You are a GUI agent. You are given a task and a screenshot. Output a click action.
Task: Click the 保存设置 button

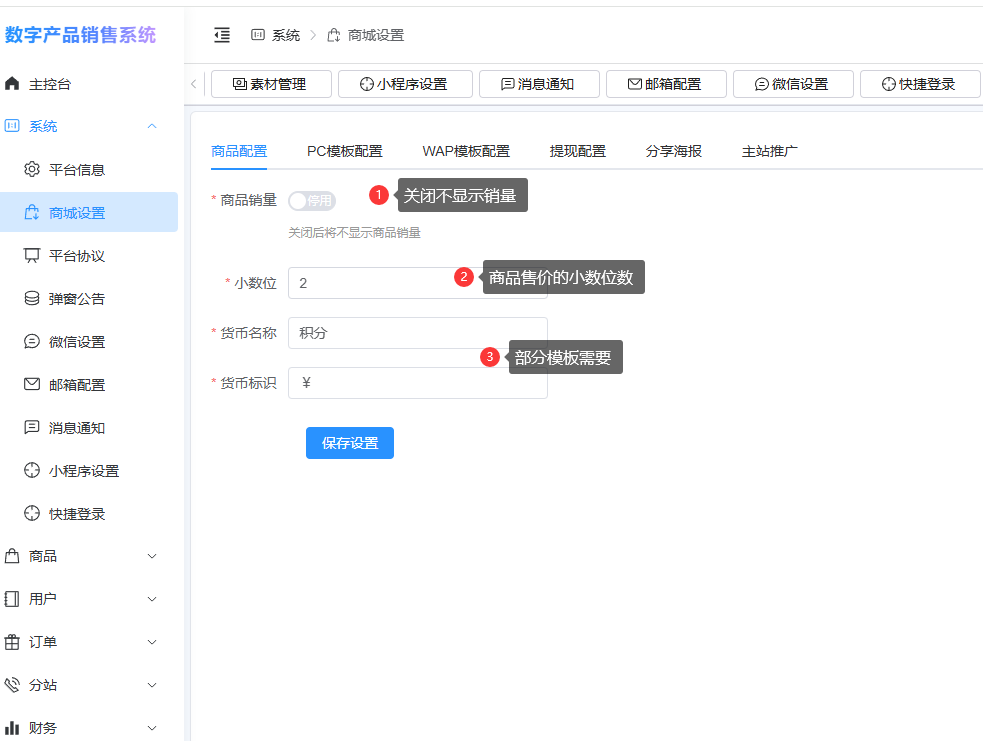349,443
